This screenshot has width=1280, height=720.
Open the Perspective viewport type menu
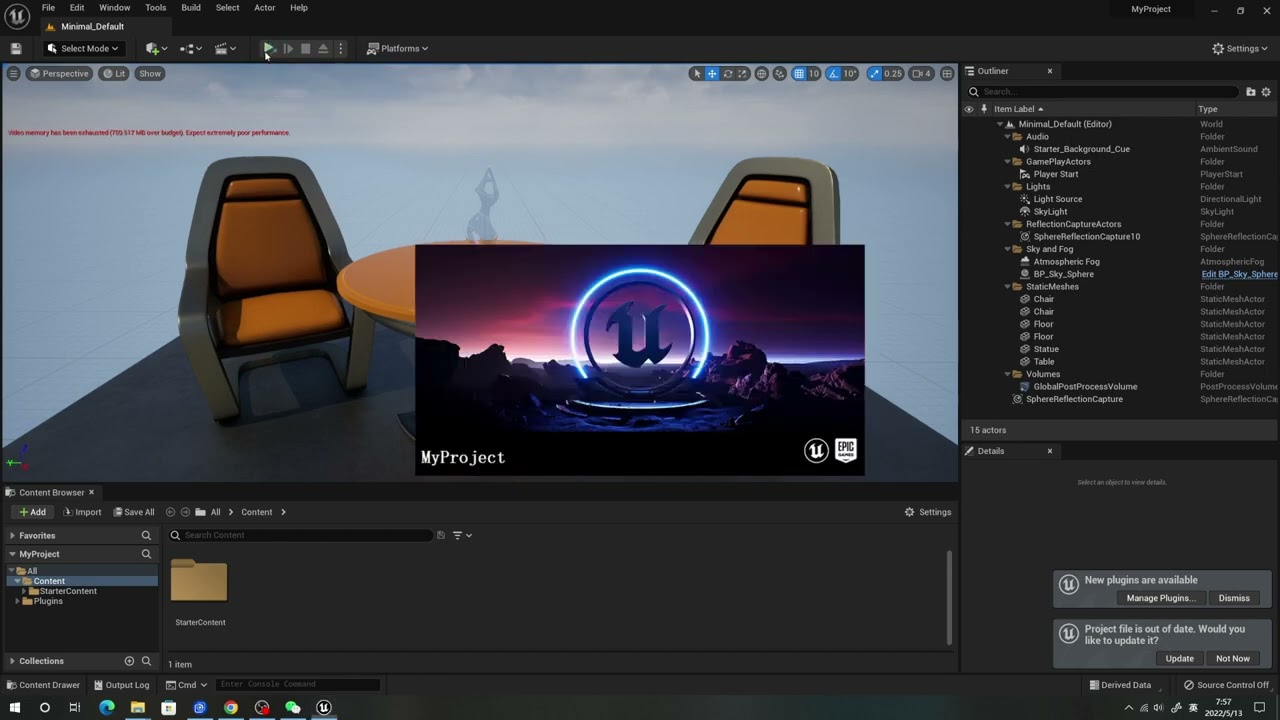click(x=59, y=73)
